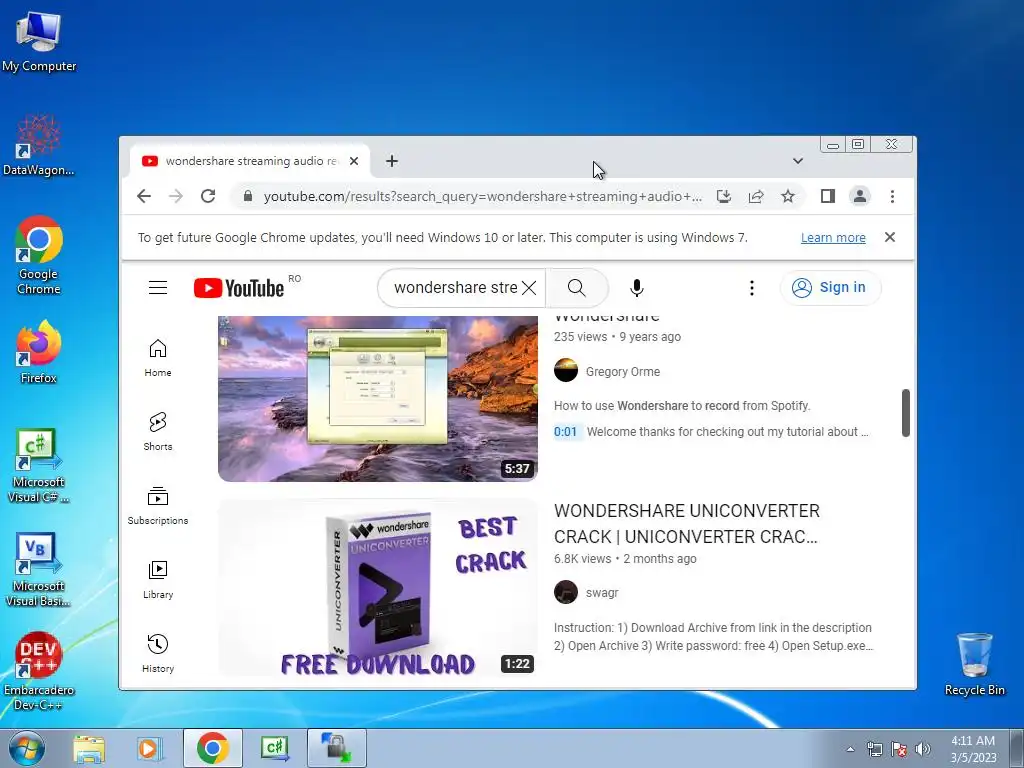Image resolution: width=1024 pixels, height=768 pixels.
Task: View site info lock icon
Action: pyautogui.click(x=248, y=196)
